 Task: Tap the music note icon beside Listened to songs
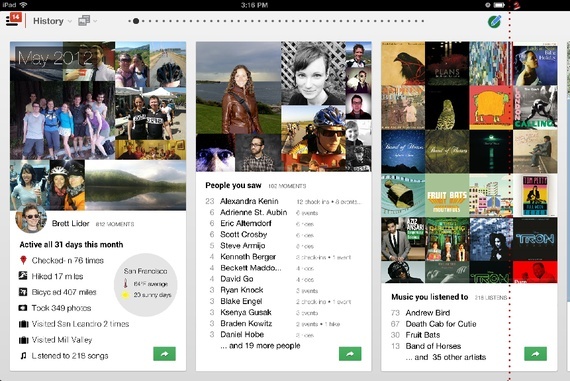(23, 356)
